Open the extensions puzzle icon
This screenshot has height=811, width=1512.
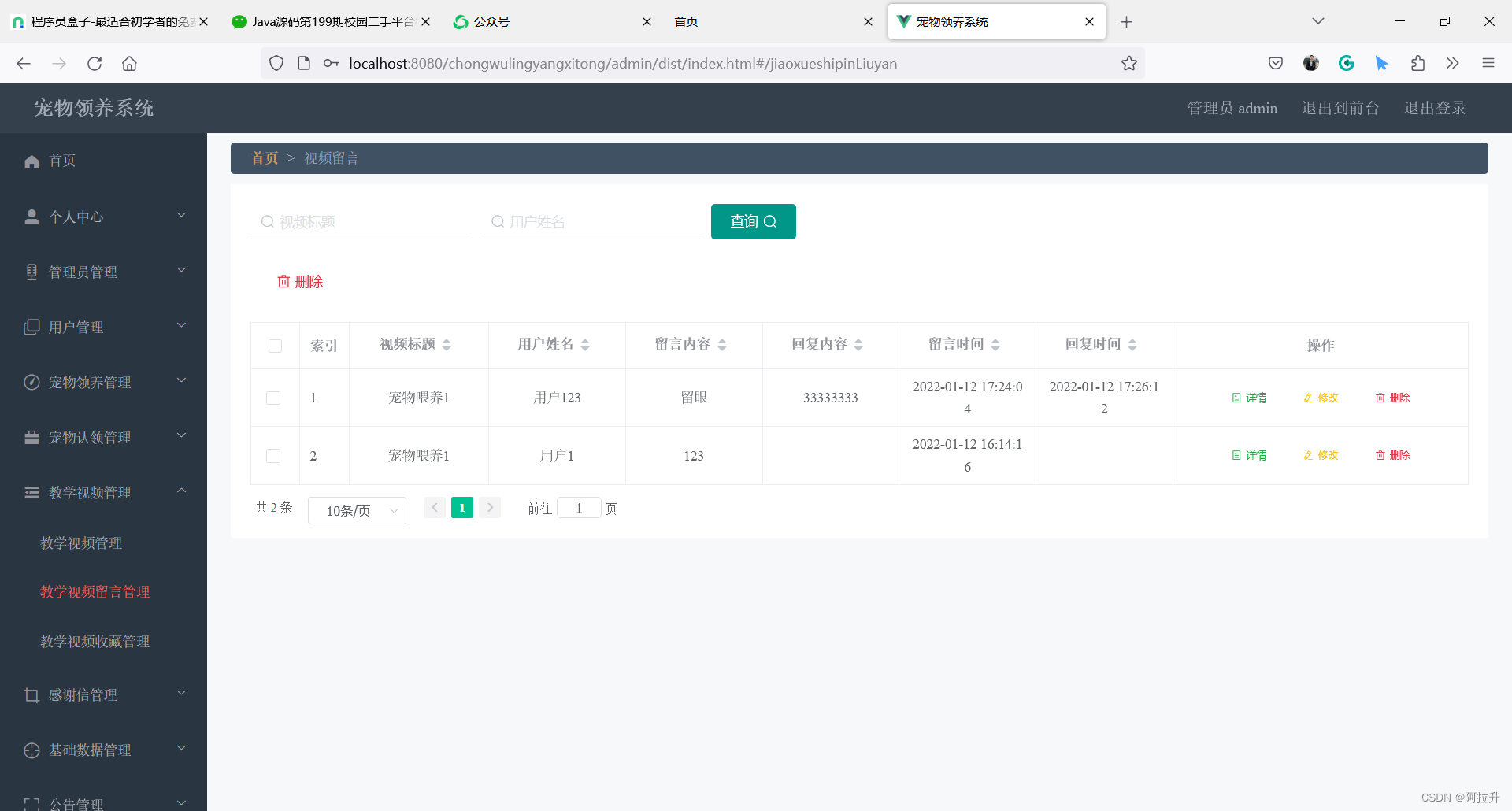[1417, 64]
